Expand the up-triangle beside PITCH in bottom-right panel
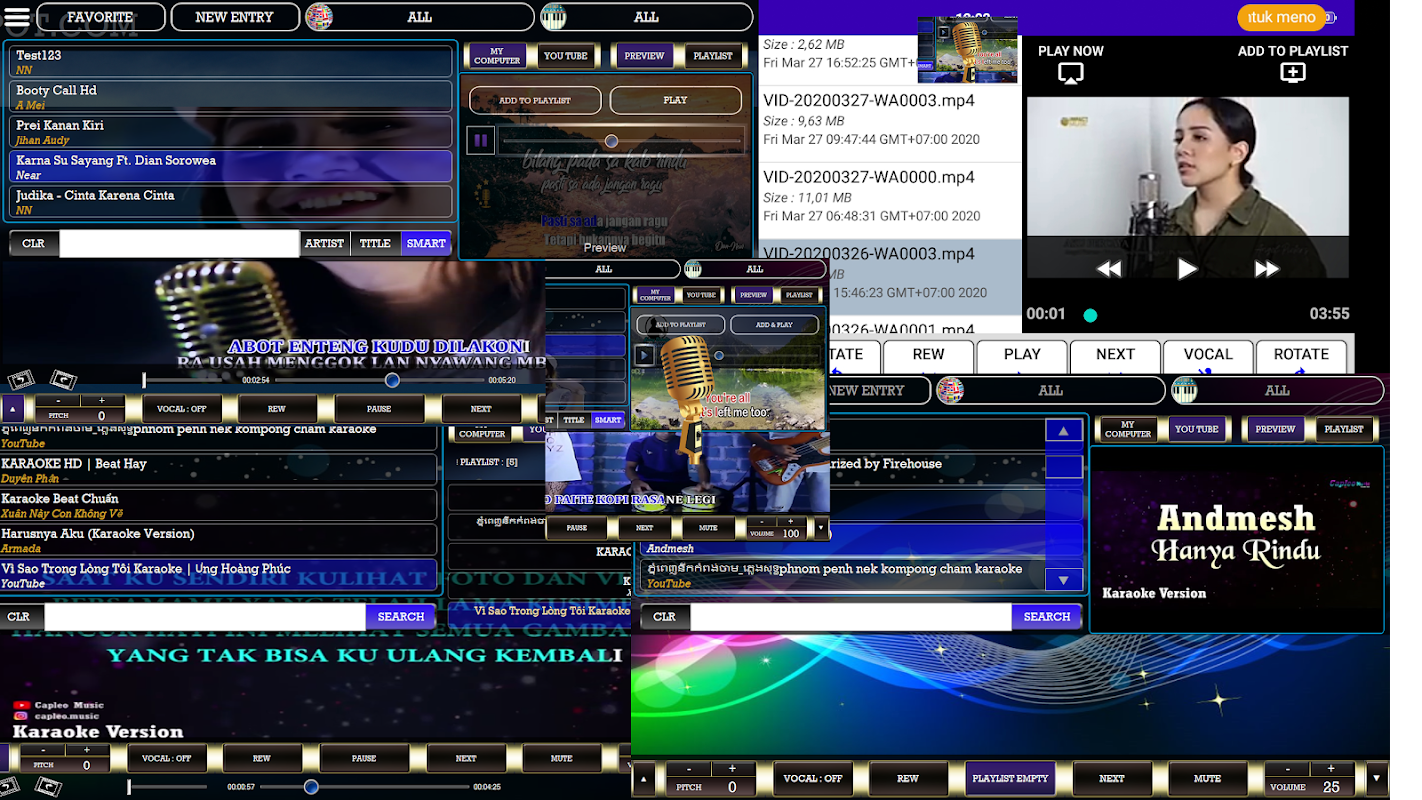Viewport: 1422px width, 800px height. pos(643,778)
